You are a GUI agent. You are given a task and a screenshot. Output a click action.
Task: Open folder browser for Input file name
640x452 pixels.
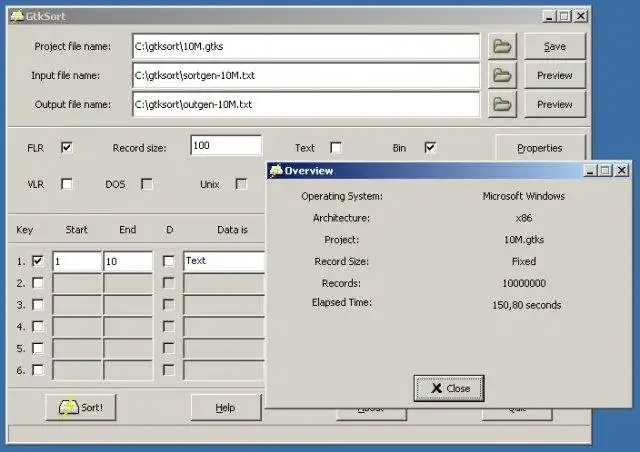tap(502, 75)
